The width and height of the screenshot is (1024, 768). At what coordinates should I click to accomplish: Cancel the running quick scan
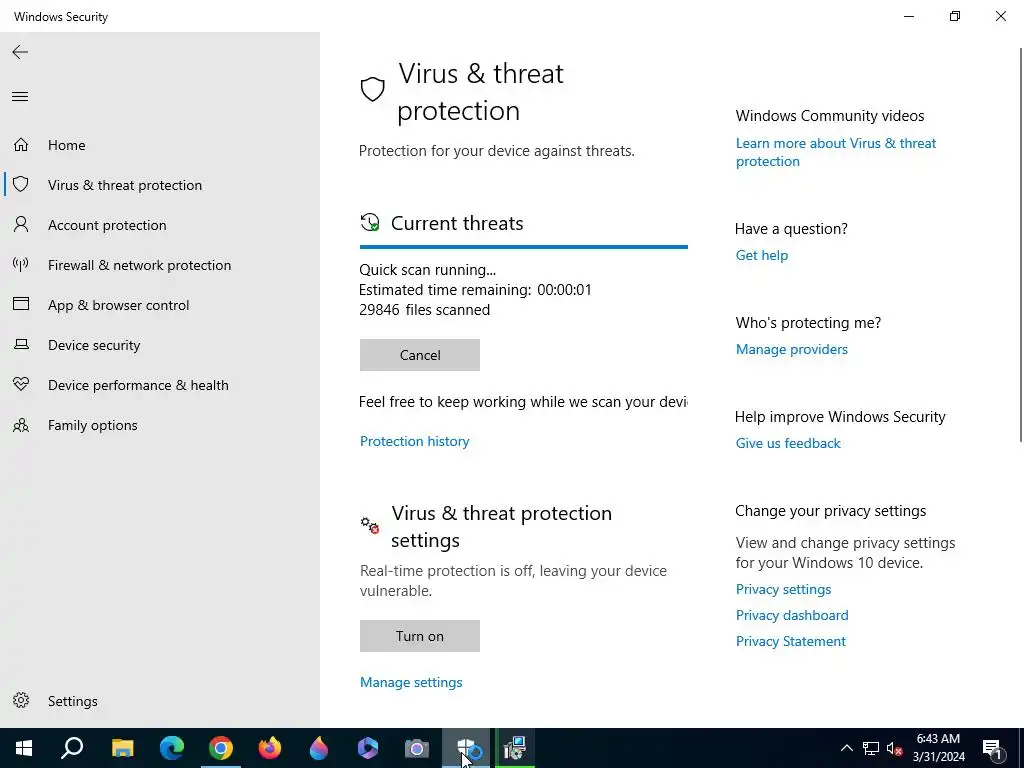click(x=419, y=355)
